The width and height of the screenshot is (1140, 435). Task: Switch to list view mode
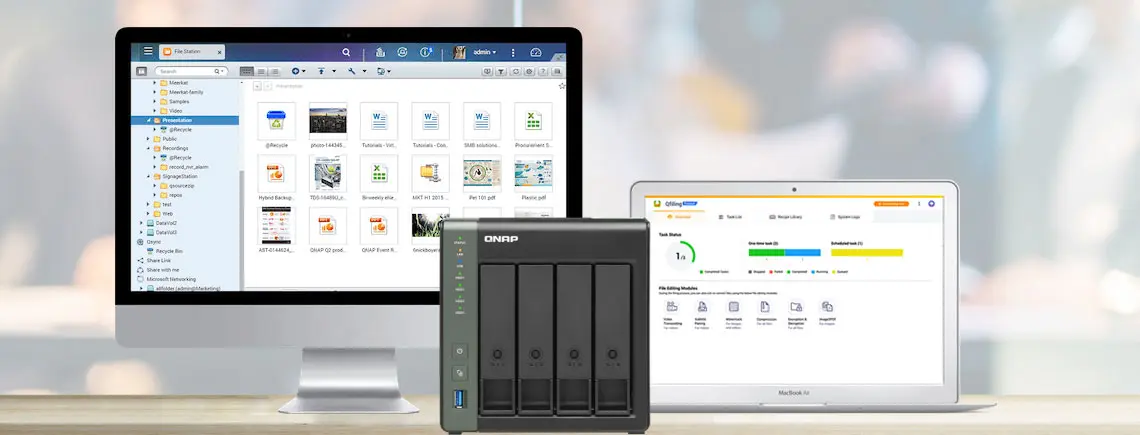261,71
